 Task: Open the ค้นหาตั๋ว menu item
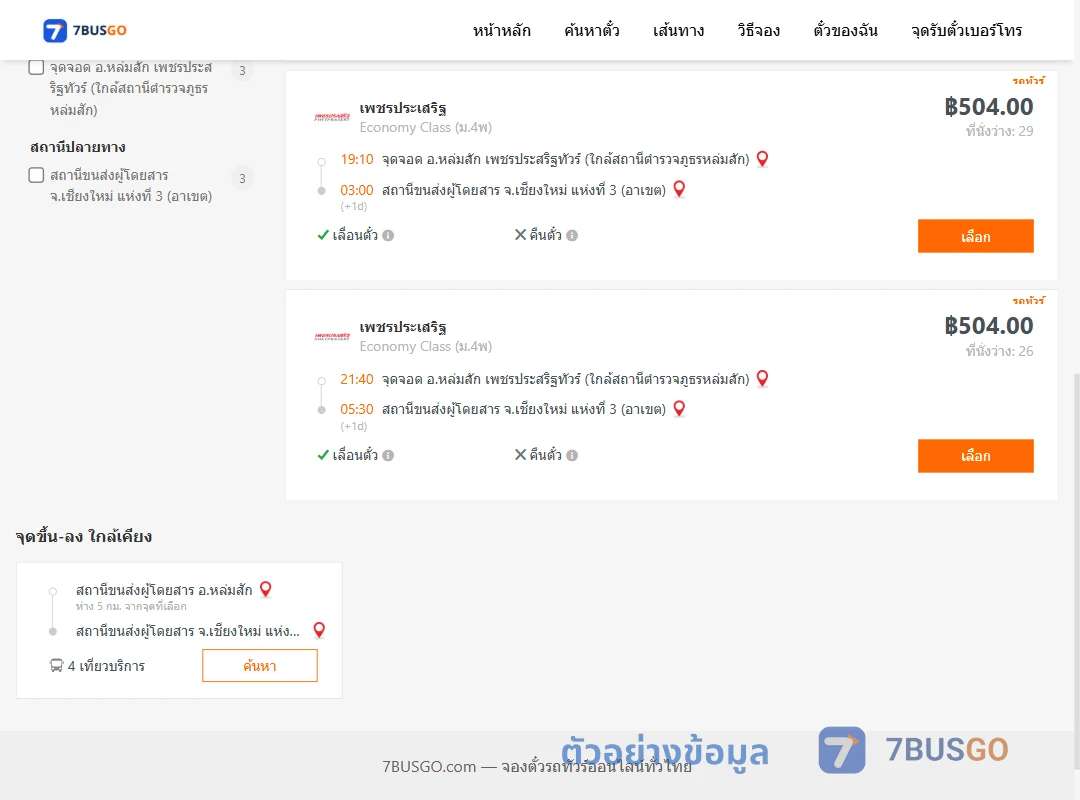click(592, 30)
